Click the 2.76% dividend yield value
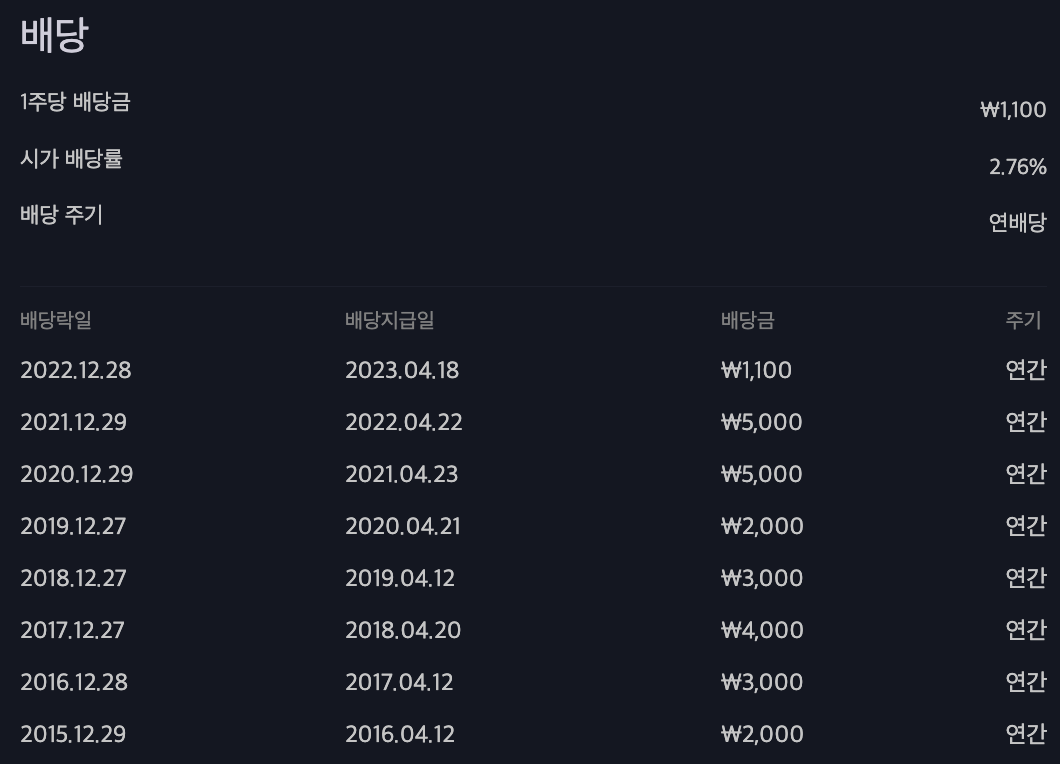The height and width of the screenshot is (764, 1060). tap(1017, 166)
